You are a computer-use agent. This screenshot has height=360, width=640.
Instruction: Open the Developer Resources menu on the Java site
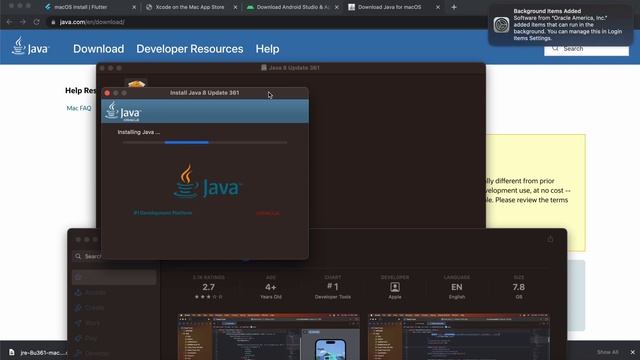[x=190, y=49]
